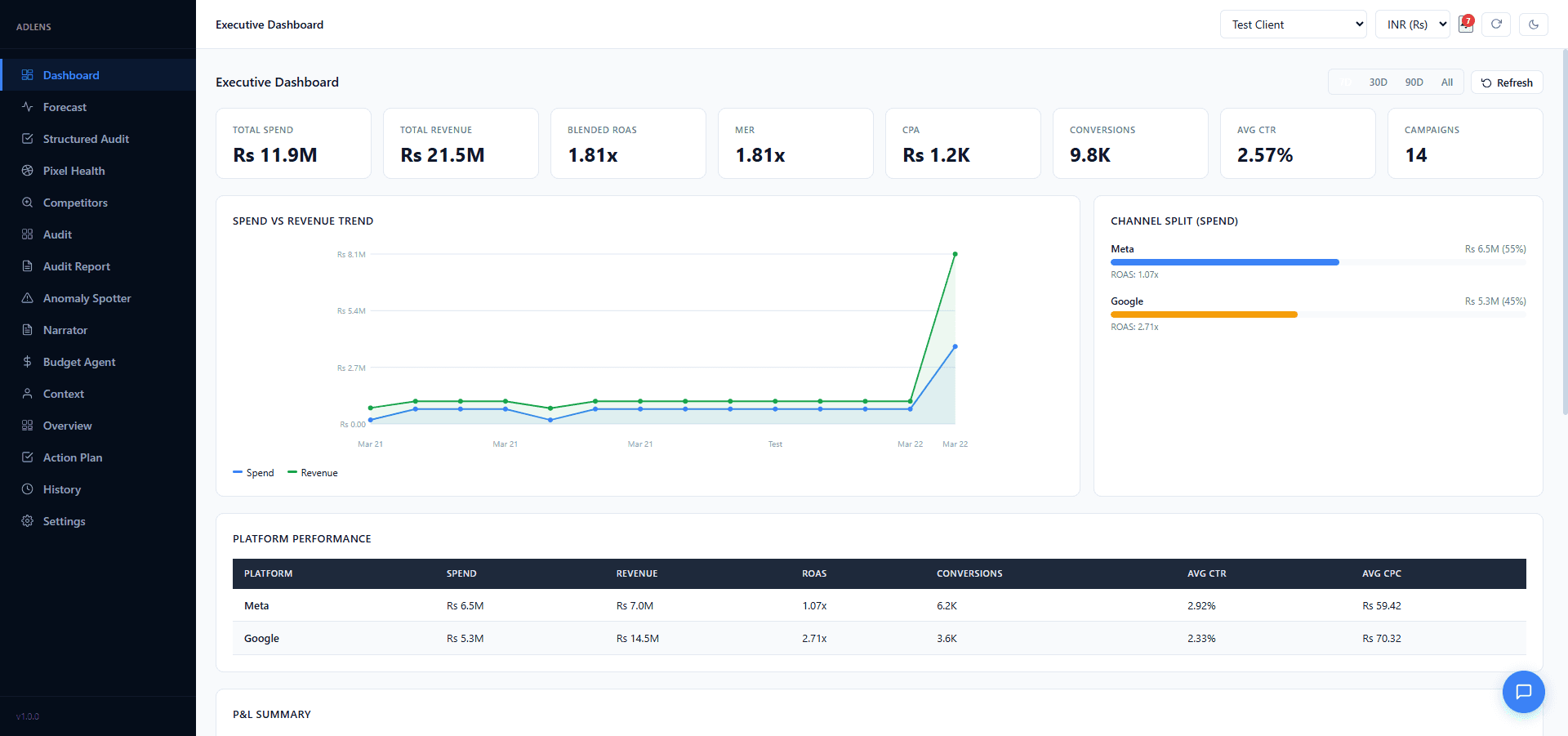Screen dimensions: 1568x736
Task: Click the Refresh button
Action: click(x=1507, y=83)
